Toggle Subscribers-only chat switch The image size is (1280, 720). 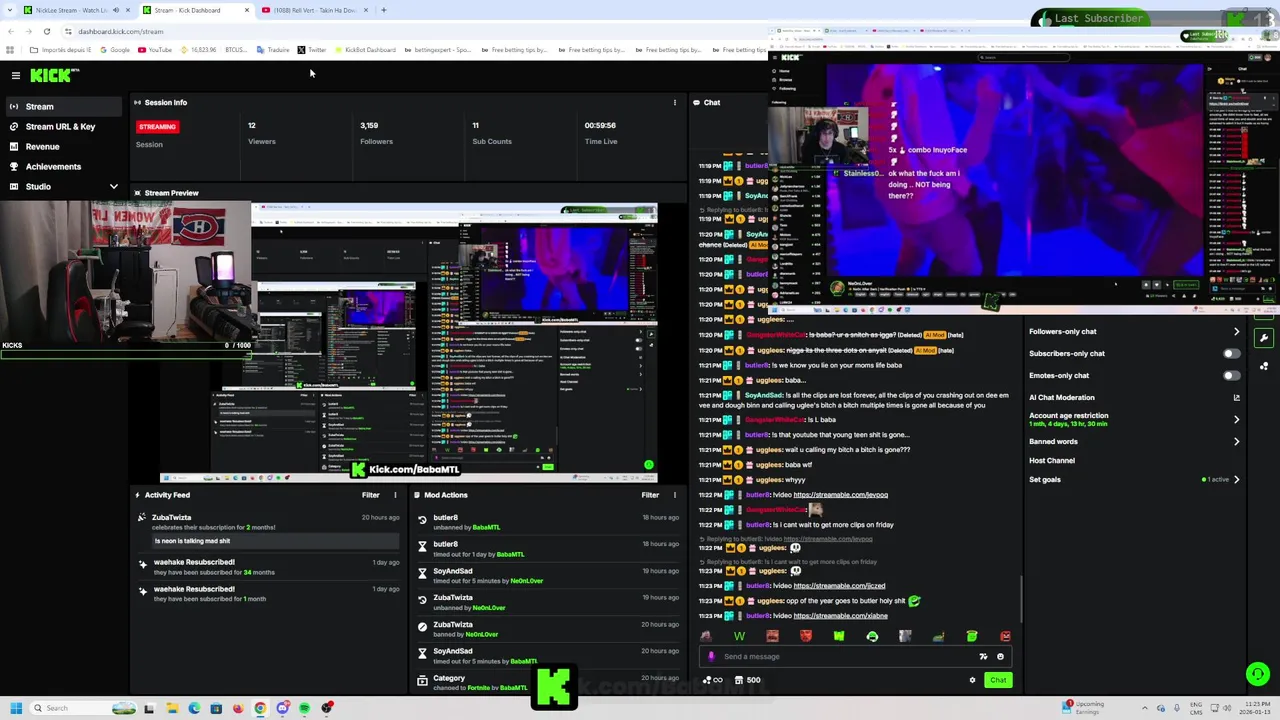(1231, 353)
